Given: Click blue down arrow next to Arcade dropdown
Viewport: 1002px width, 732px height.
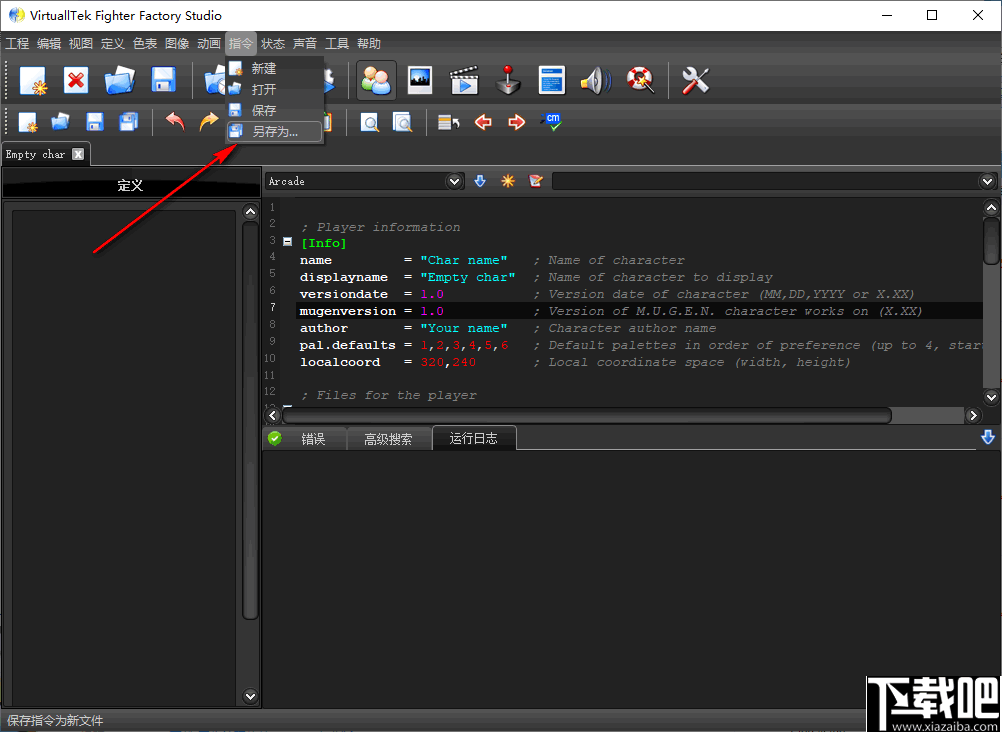Looking at the screenshot, I should pos(480,182).
